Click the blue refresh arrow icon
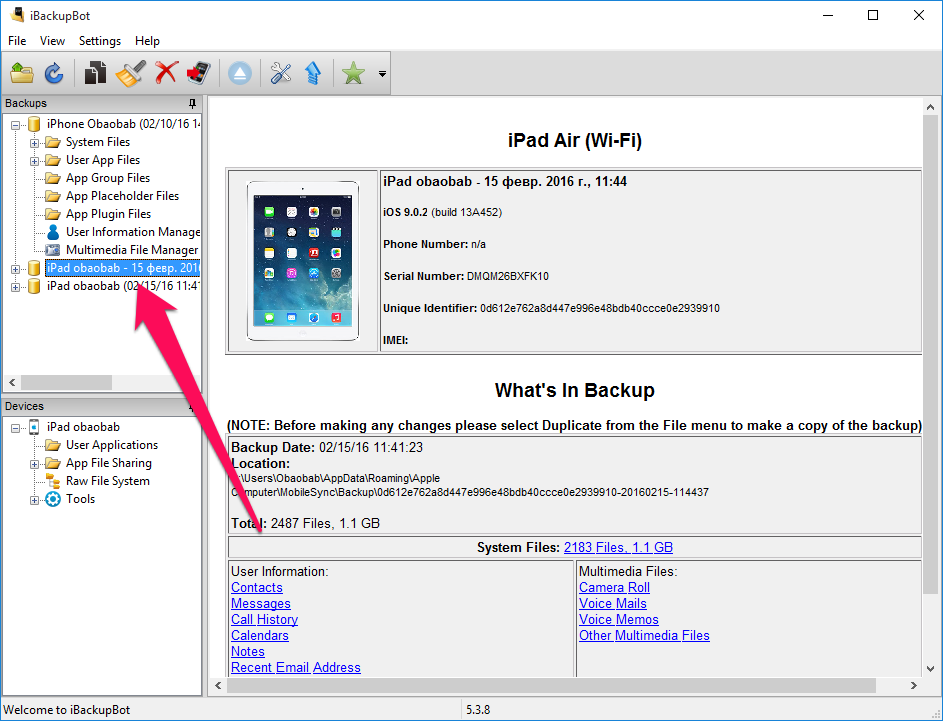The image size is (943, 721). click(x=54, y=73)
